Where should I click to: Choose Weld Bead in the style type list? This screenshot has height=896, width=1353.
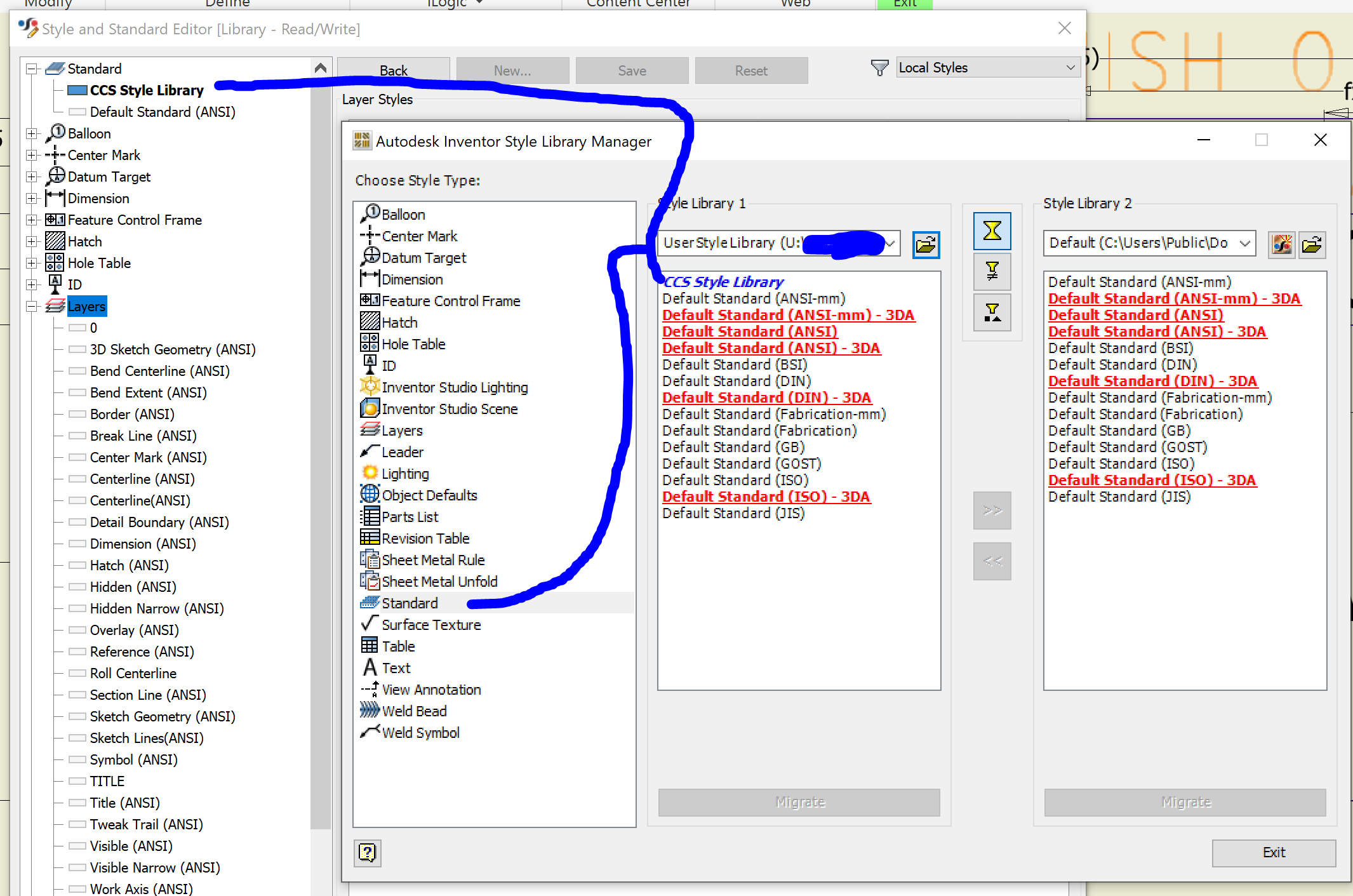pos(414,711)
